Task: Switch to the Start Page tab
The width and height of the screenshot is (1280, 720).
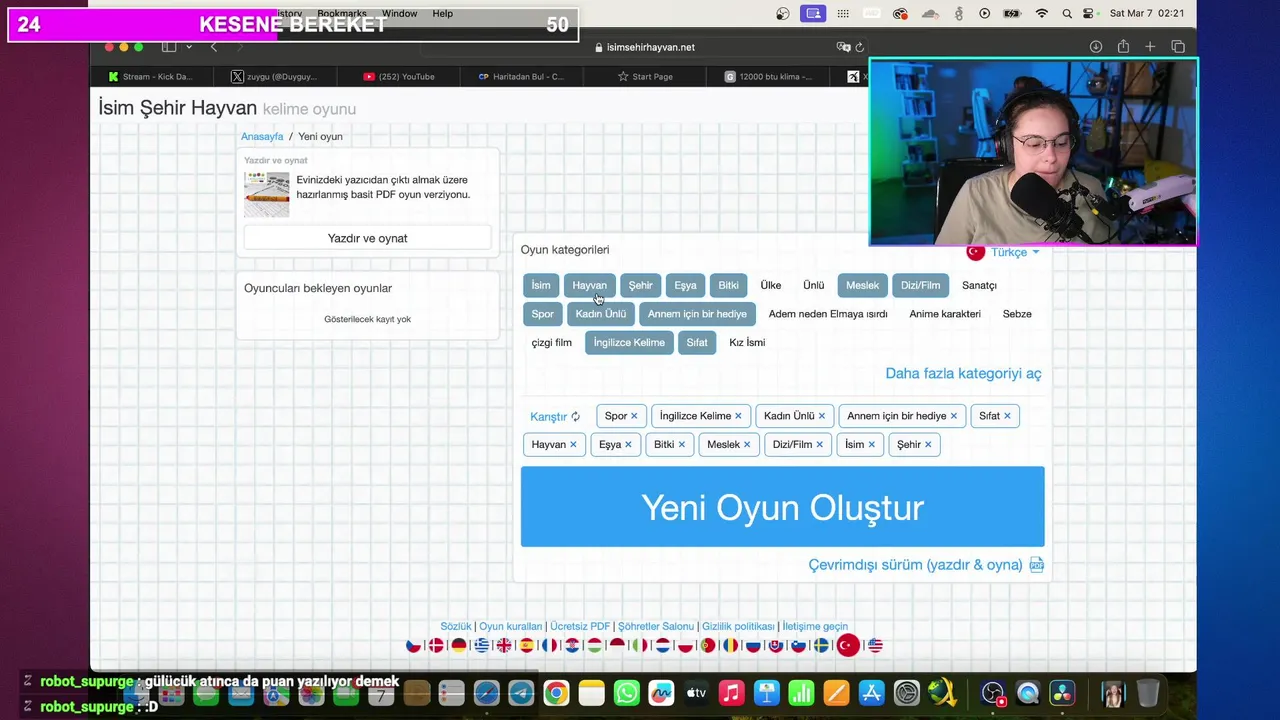Action: click(645, 76)
